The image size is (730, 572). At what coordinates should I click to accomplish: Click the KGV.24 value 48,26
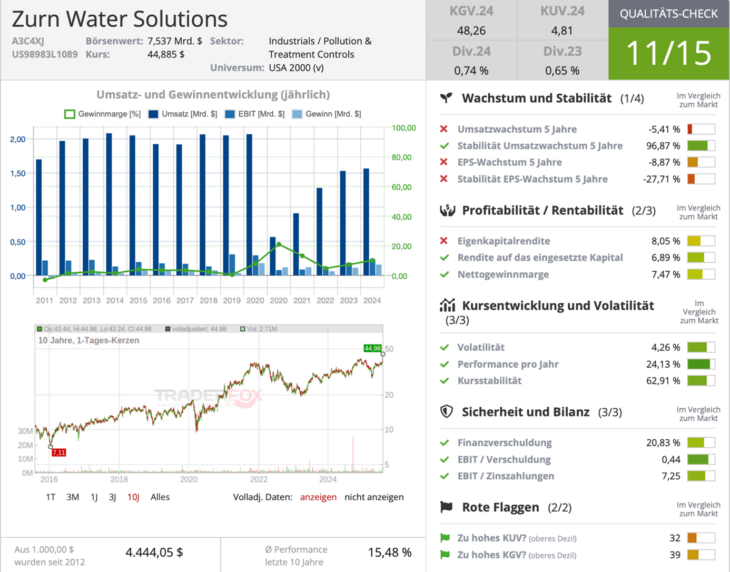click(x=471, y=31)
